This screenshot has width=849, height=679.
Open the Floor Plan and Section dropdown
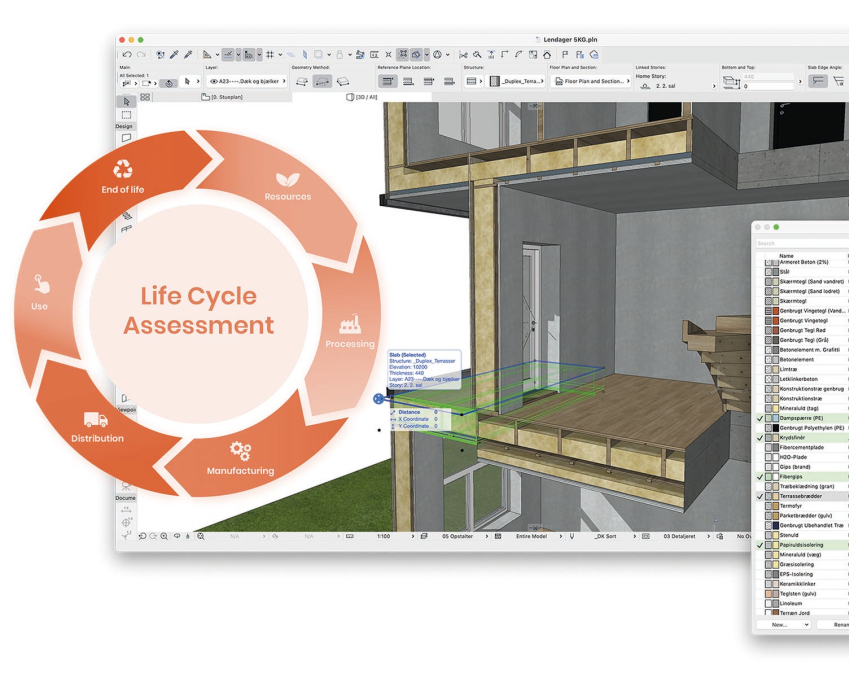pos(590,82)
